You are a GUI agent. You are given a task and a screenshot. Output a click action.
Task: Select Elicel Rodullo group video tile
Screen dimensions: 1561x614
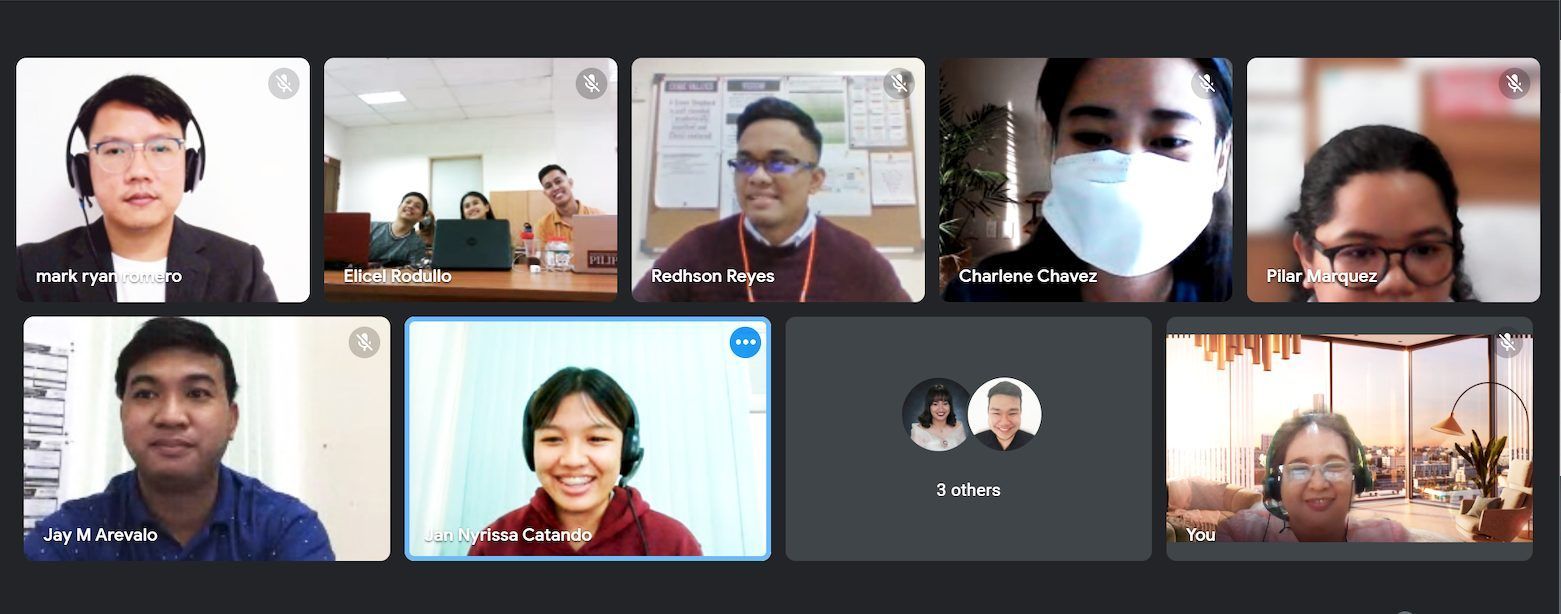(470, 180)
